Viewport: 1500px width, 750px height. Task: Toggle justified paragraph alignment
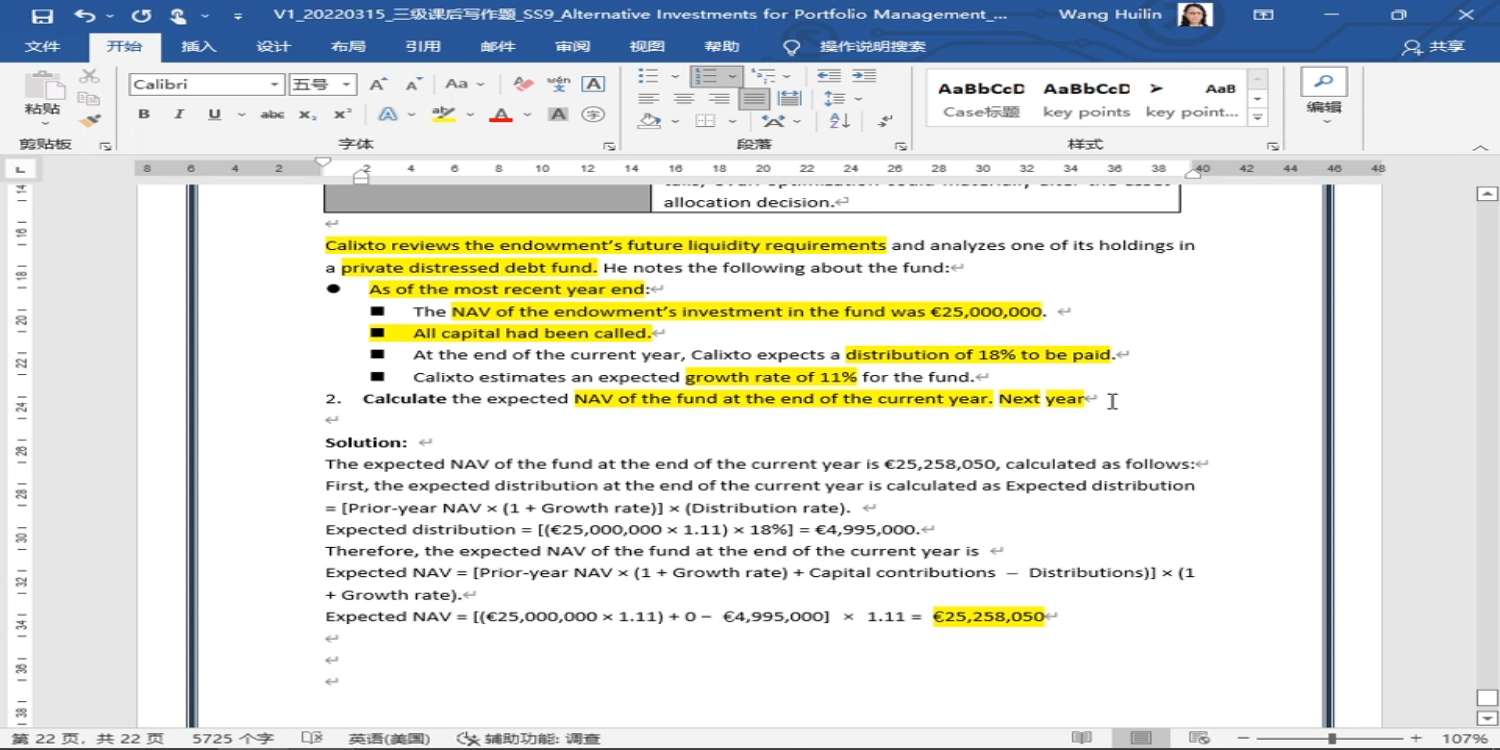coord(754,99)
